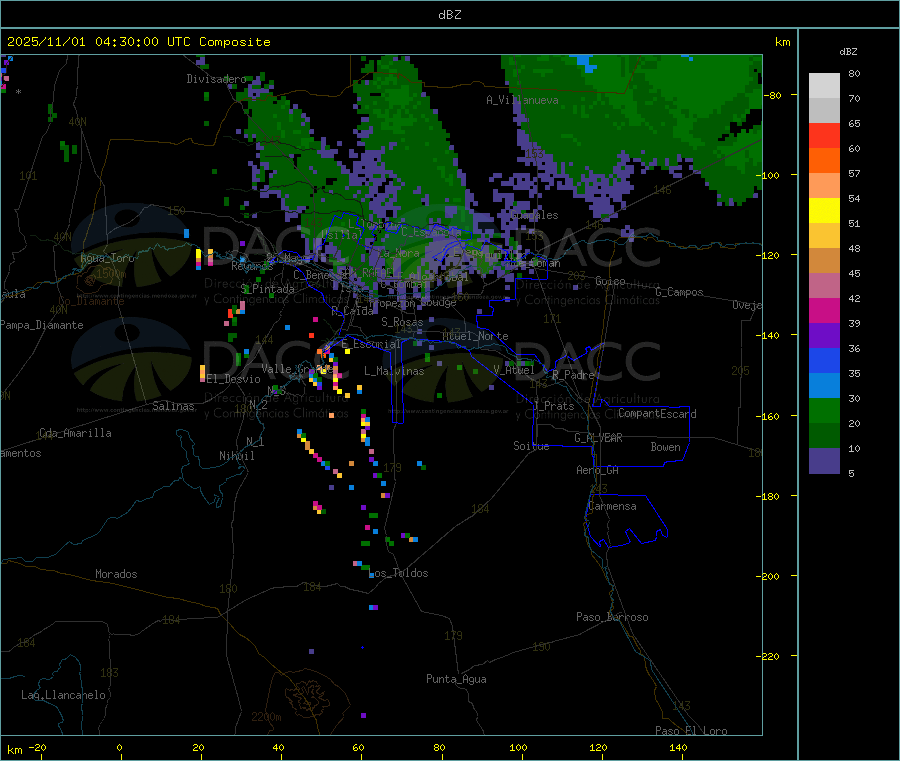The image size is (900, 761).
Task: Click the Salinas map label
Action: click(x=173, y=406)
